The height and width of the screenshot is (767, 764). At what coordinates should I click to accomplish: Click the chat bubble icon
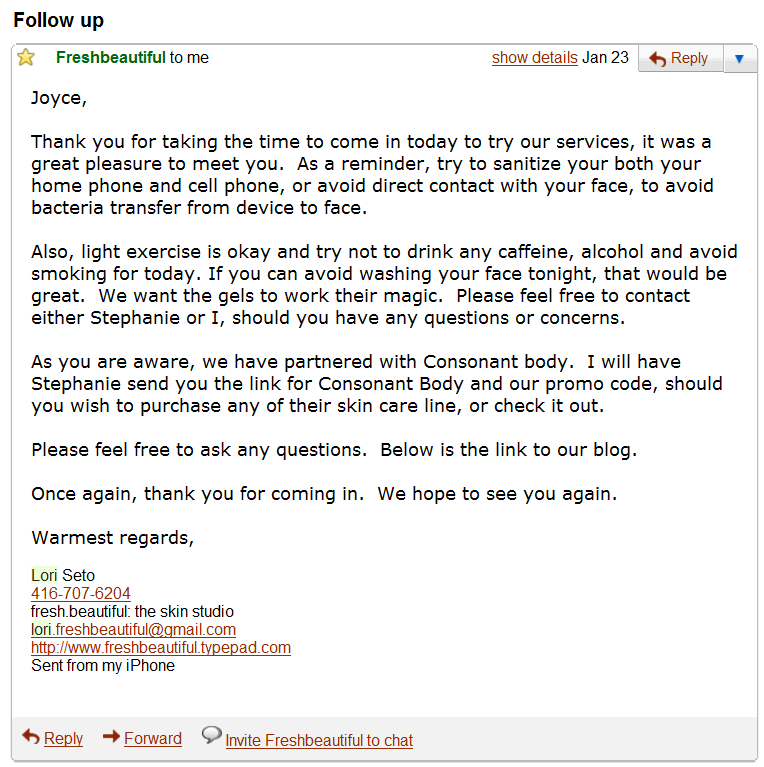[211, 735]
